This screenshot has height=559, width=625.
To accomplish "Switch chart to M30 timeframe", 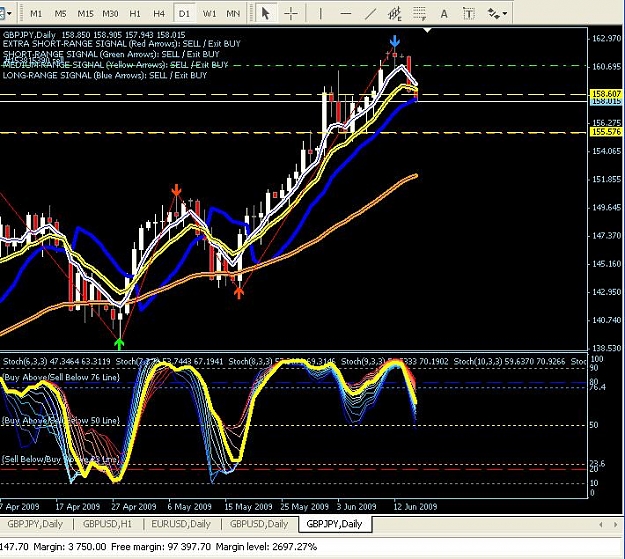I will click(110, 14).
